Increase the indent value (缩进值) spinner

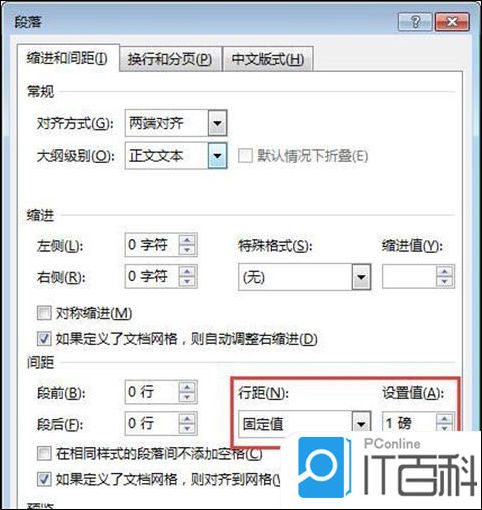(444, 271)
